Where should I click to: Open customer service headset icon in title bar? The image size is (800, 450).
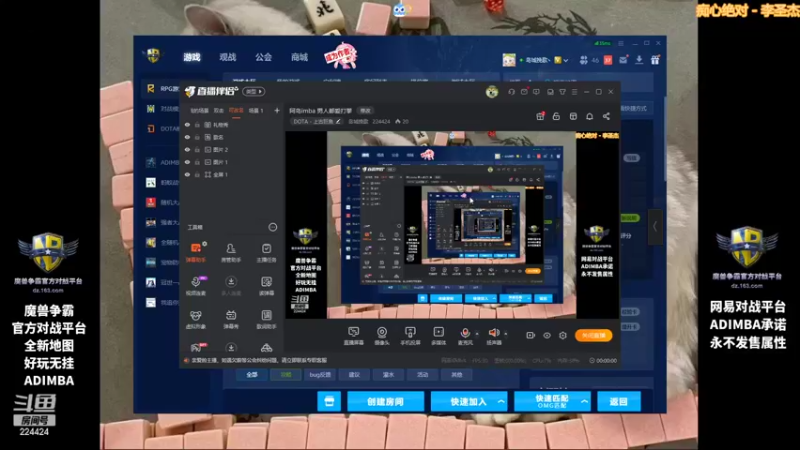[x=511, y=92]
